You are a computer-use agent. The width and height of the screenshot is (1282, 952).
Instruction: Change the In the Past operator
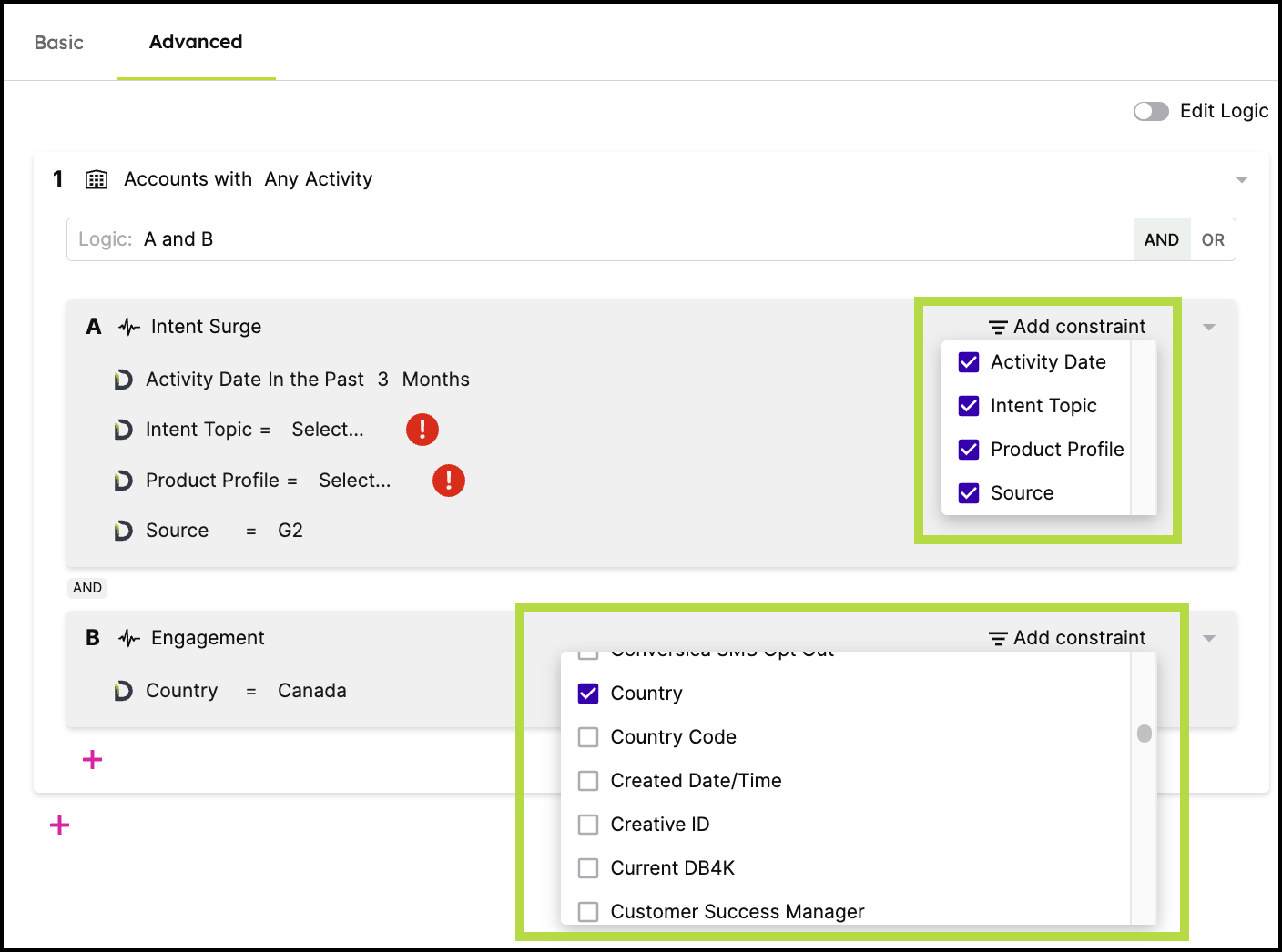tap(316, 380)
